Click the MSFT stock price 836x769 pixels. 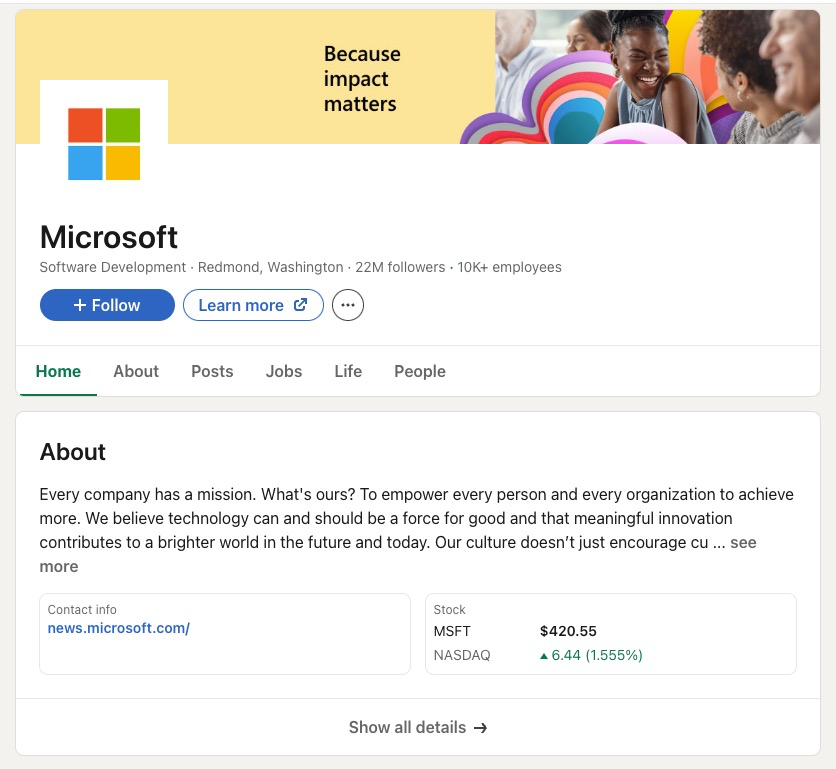pos(568,631)
